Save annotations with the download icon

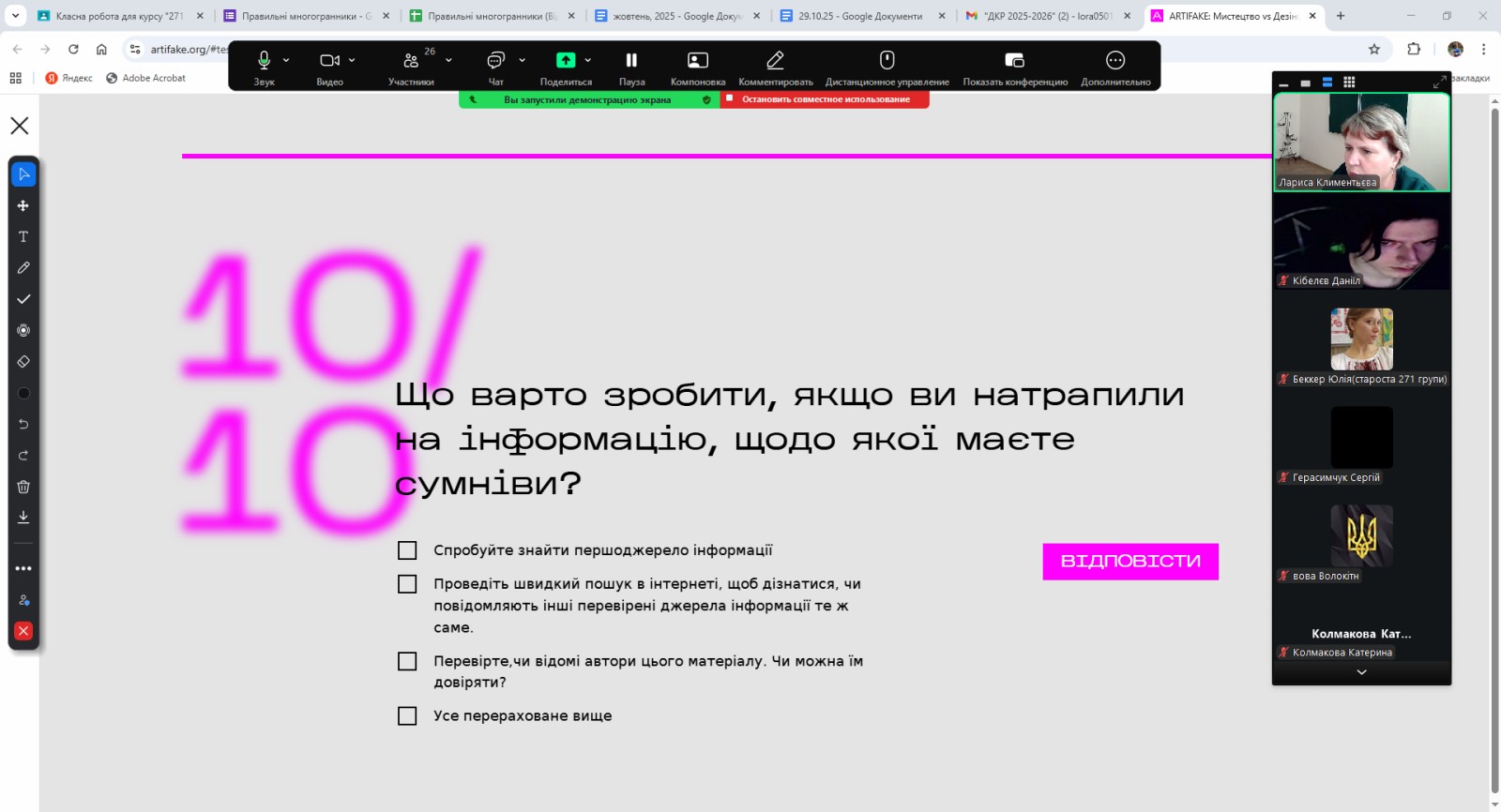(x=23, y=518)
